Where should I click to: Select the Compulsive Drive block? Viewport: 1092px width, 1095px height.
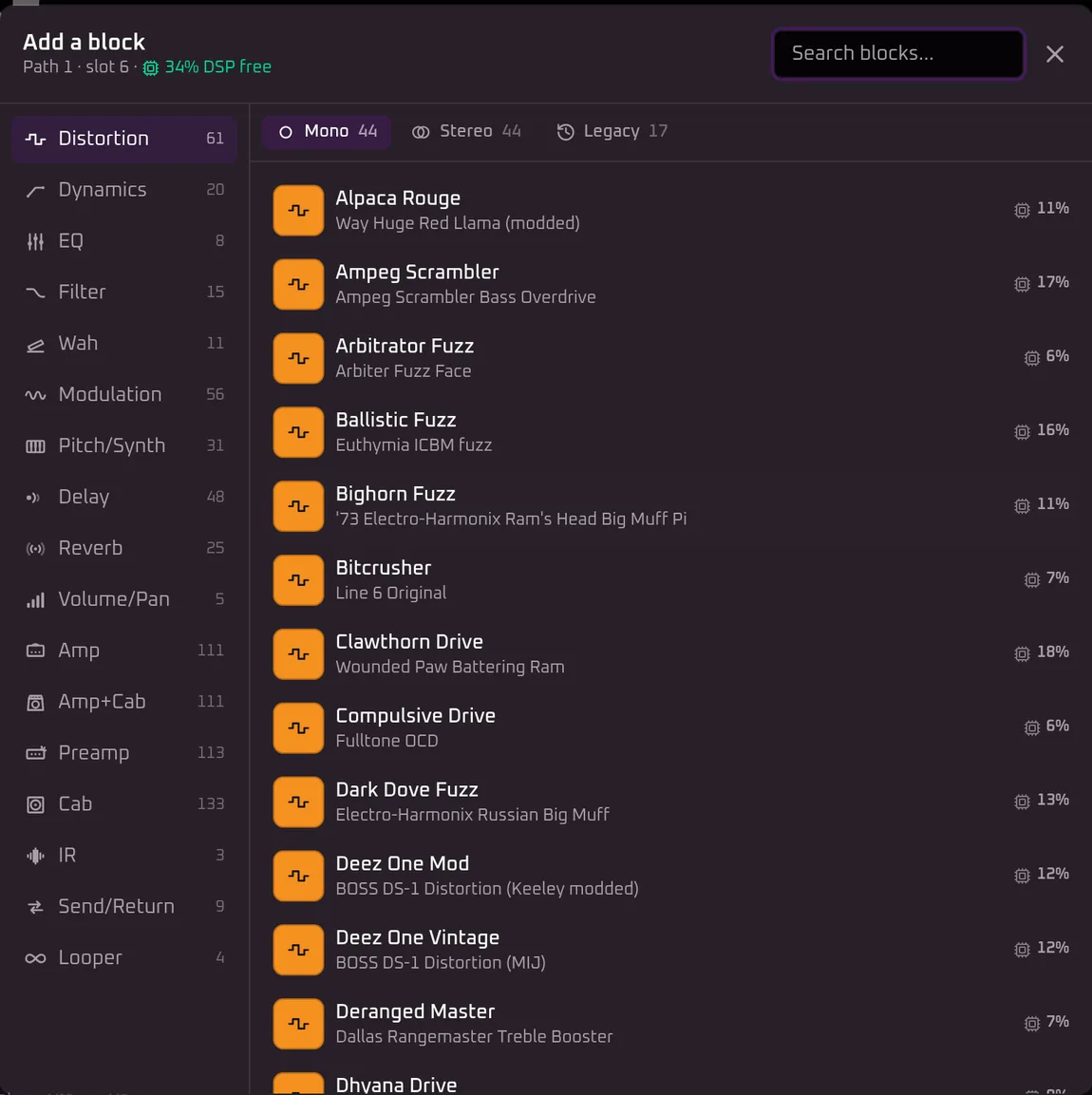pos(671,728)
